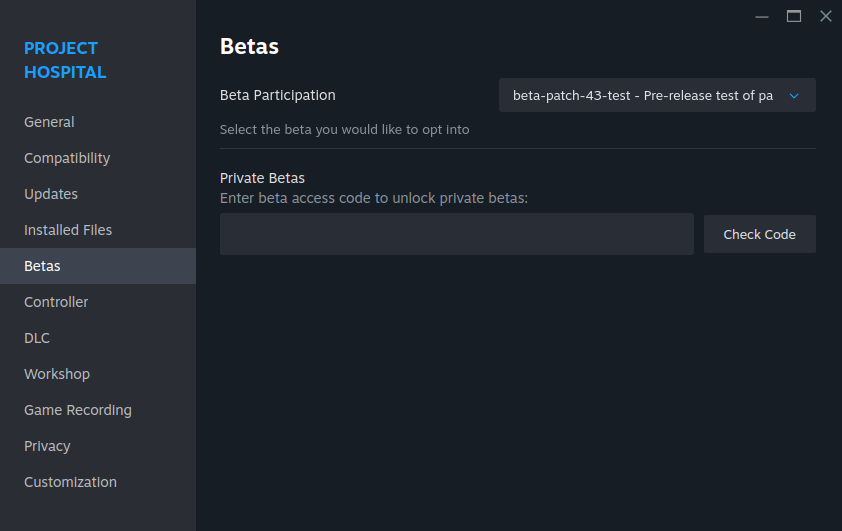
Task: Click the Project Hospital game title
Action: coord(65,60)
